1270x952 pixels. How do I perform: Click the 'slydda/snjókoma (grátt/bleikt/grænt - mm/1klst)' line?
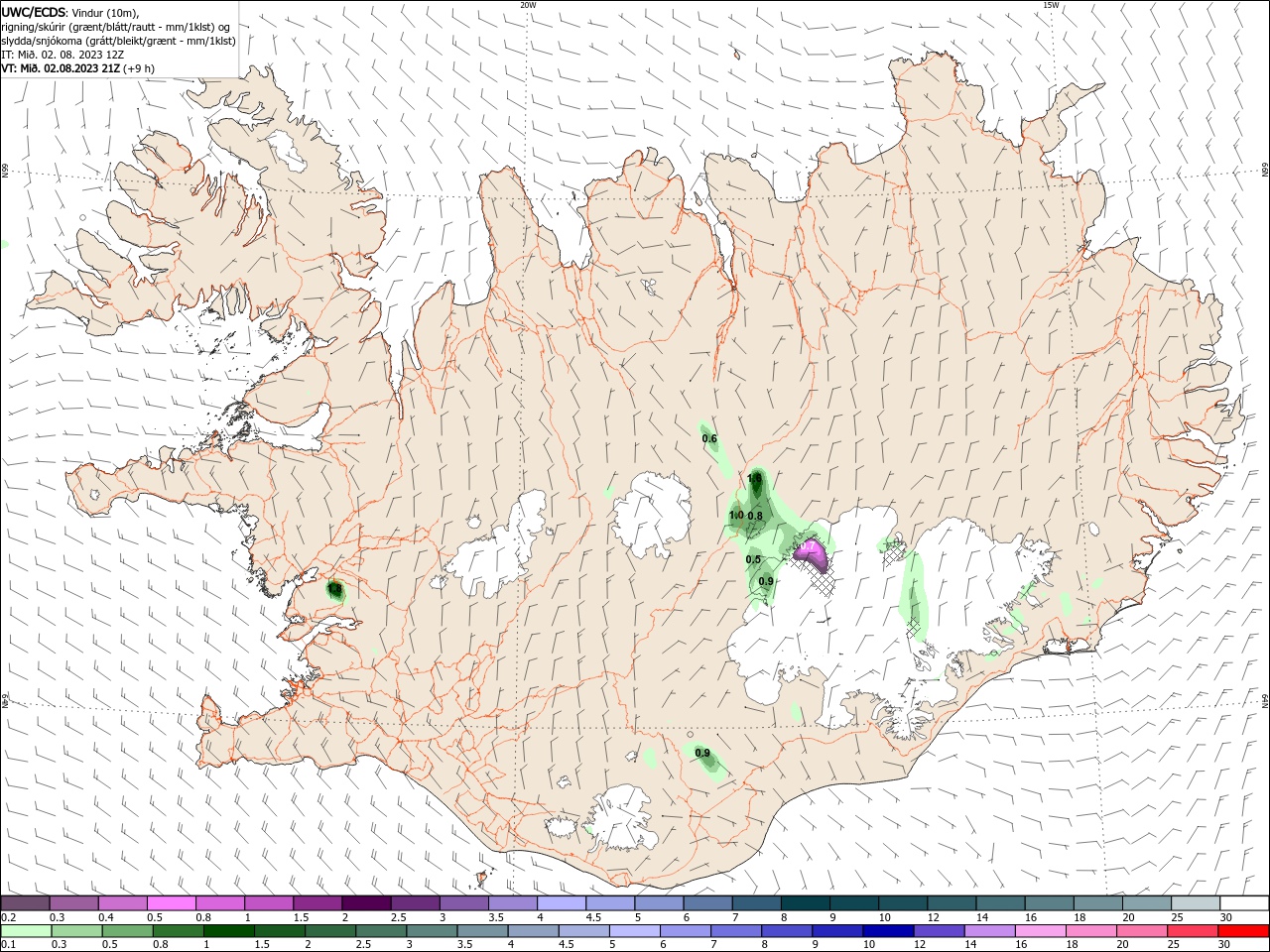(x=118, y=41)
